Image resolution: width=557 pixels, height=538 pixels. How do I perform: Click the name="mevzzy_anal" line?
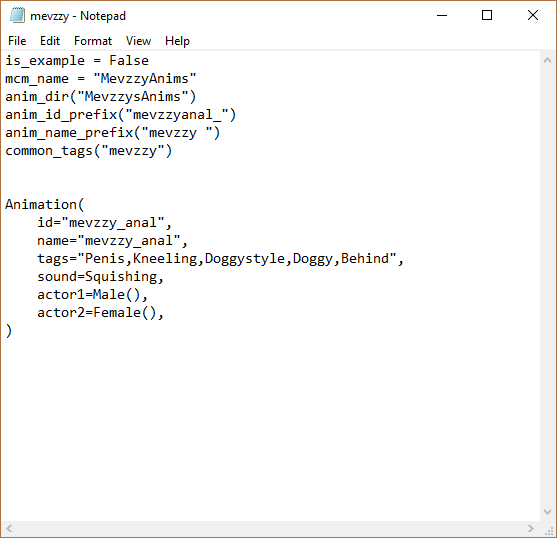click(x=112, y=241)
